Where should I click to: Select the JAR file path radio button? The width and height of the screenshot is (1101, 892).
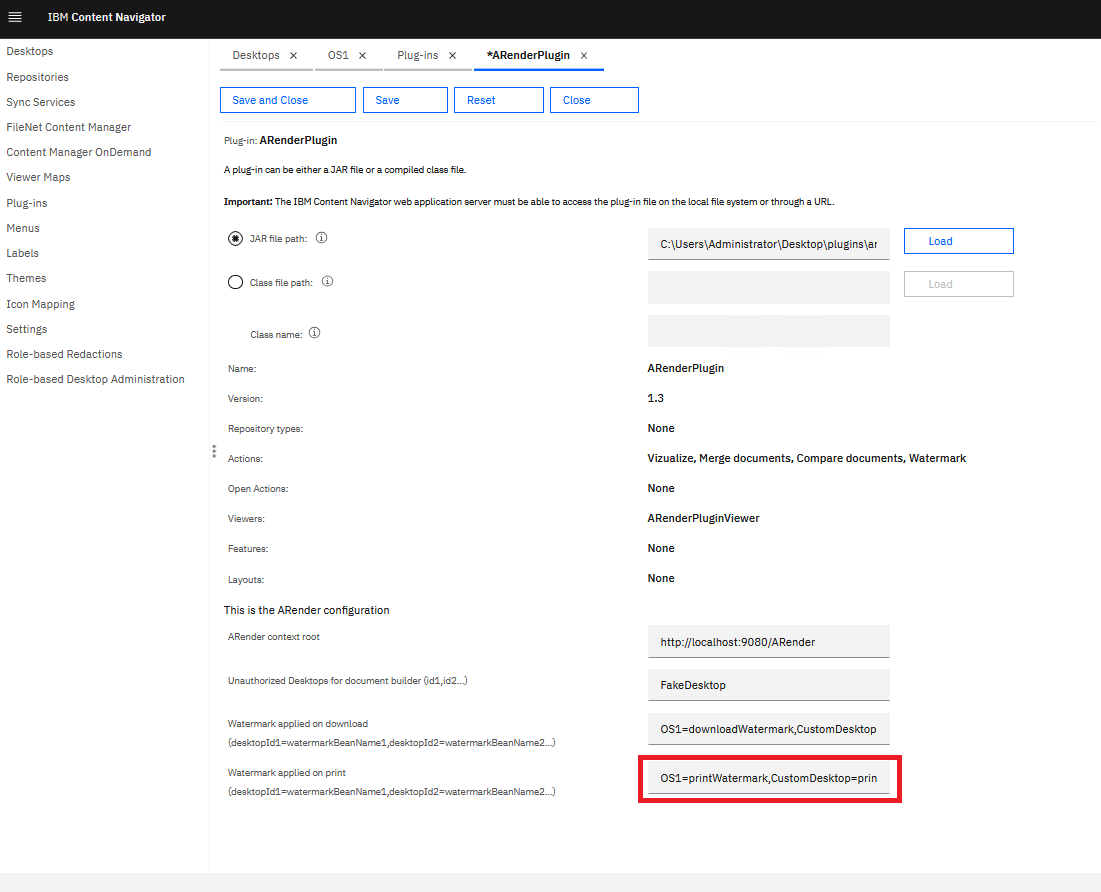pos(235,239)
